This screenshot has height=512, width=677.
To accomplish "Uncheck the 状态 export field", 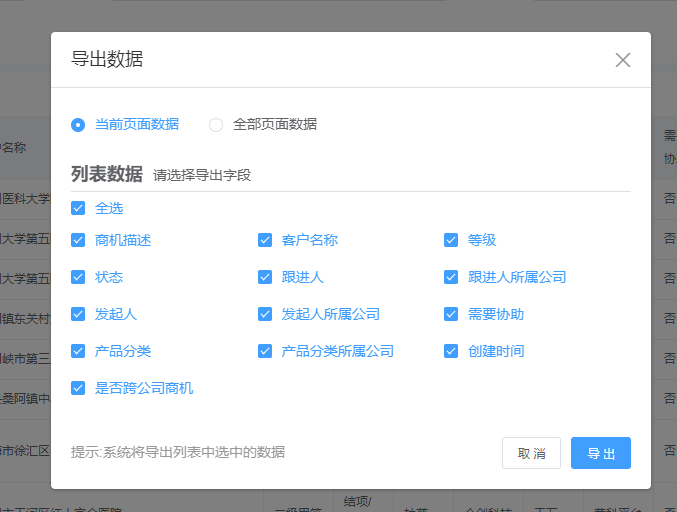I will point(78,277).
